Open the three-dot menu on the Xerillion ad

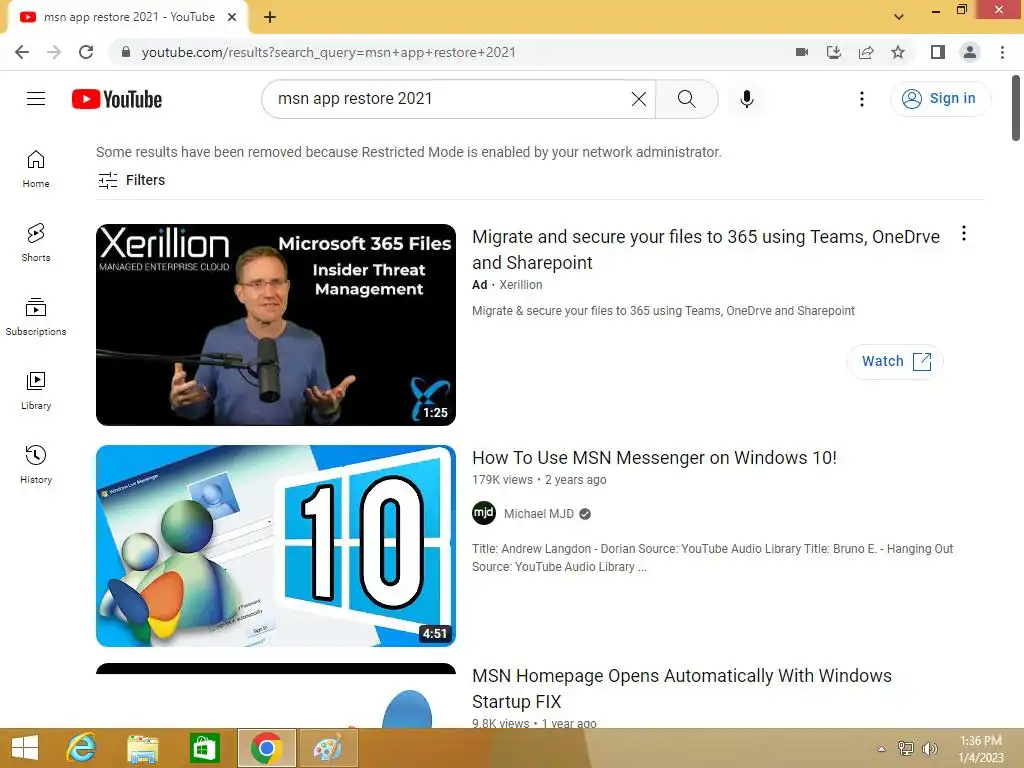tap(963, 233)
